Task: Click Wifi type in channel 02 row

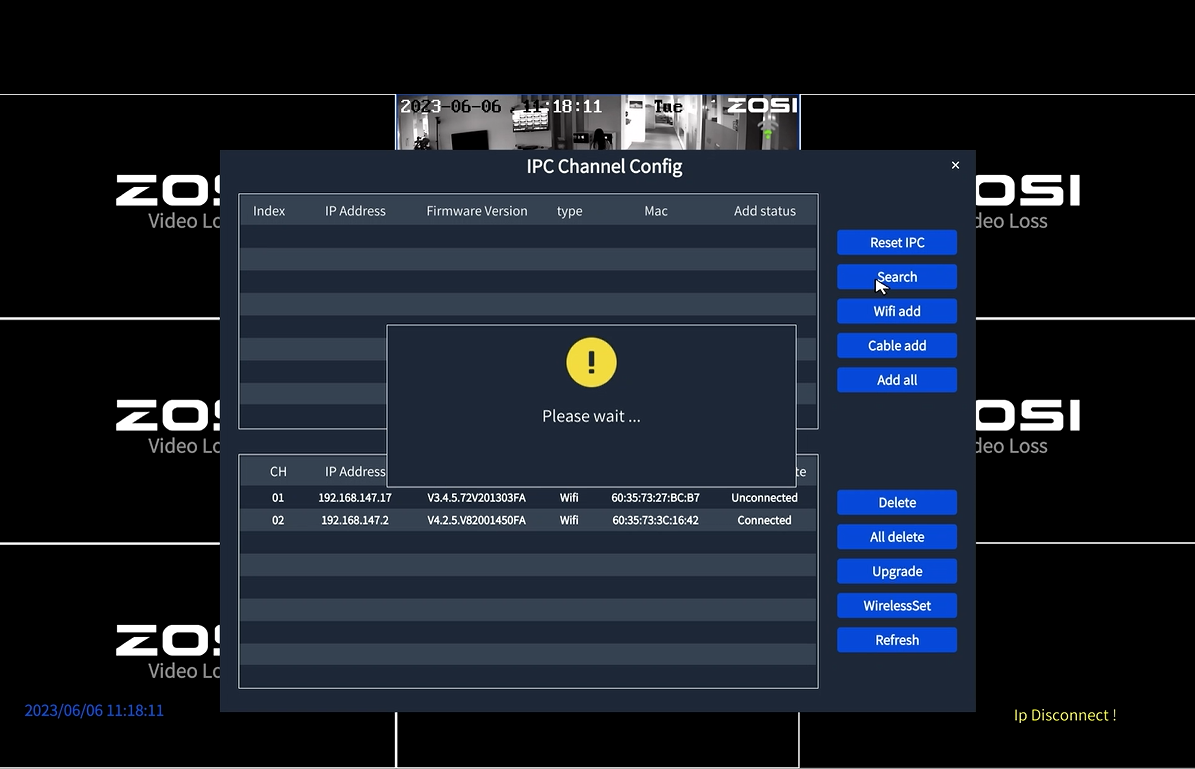Action: click(x=569, y=521)
